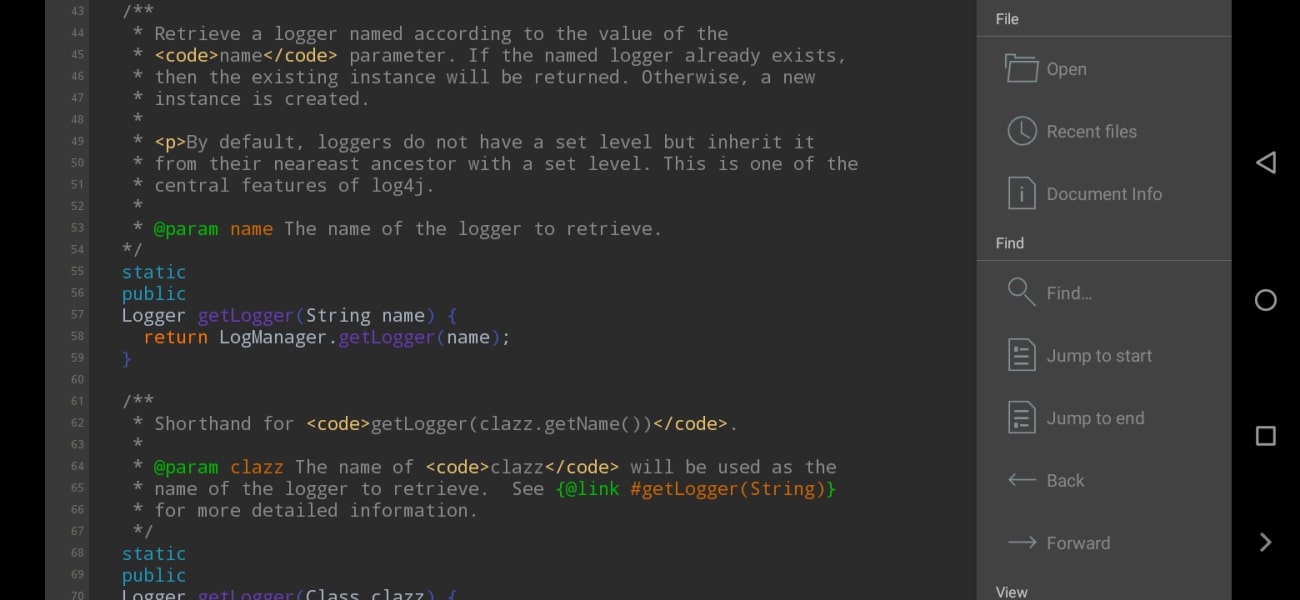This screenshot has height=600, width=1300.
Task: Tap the Back left-arrow icon
Action: click(x=1021, y=481)
